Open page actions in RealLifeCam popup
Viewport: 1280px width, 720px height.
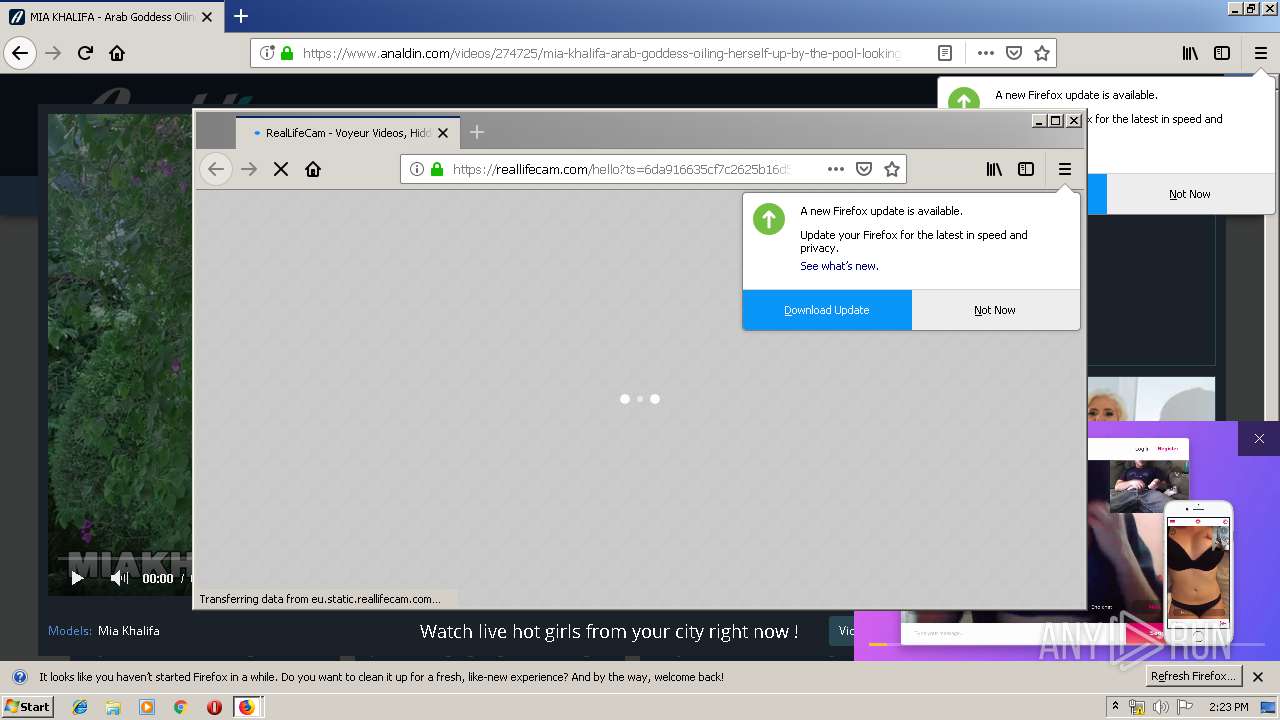(836, 169)
